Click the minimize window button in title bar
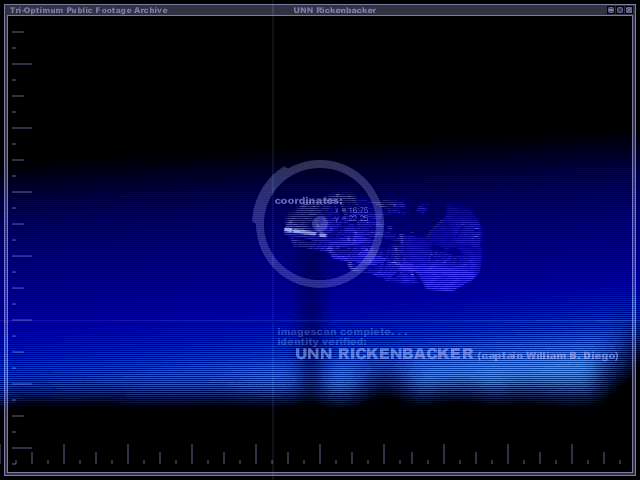 click(611, 10)
